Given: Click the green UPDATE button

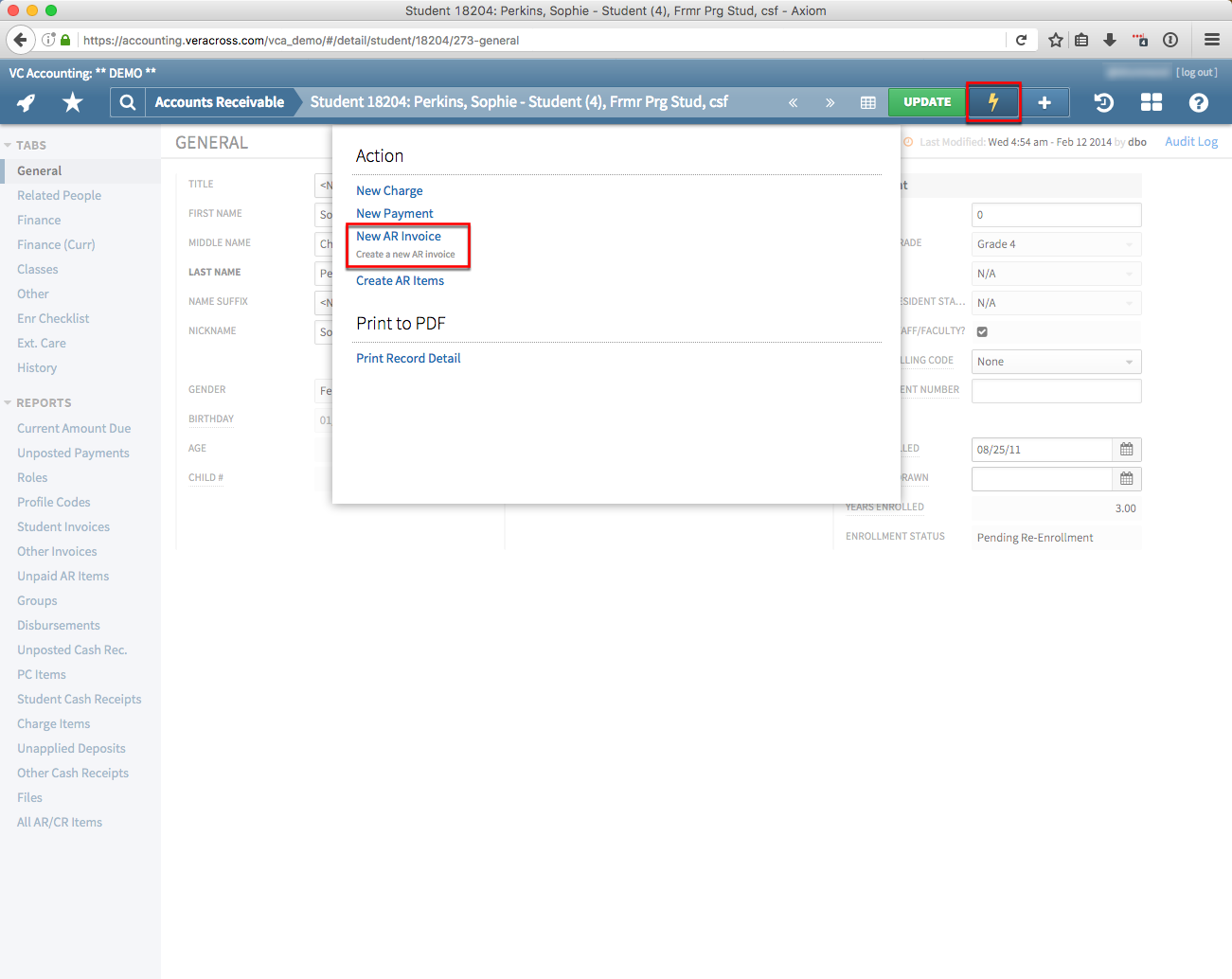Looking at the screenshot, I should tap(926, 101).
